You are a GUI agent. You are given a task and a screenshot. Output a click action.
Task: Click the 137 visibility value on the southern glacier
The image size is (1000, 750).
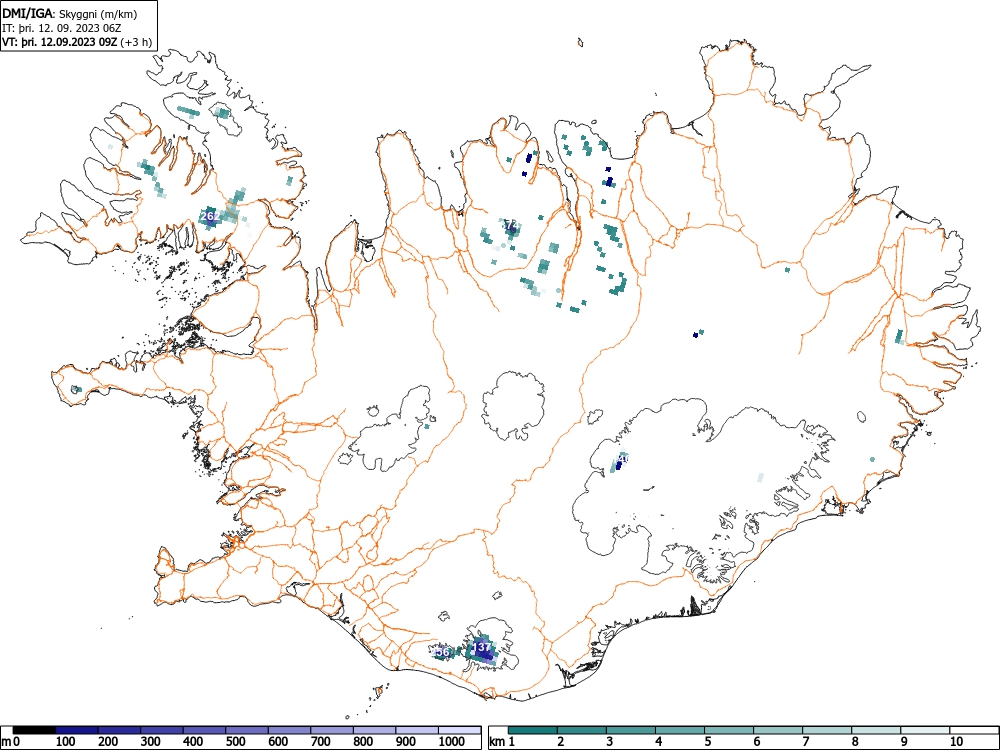click(482, 647)
